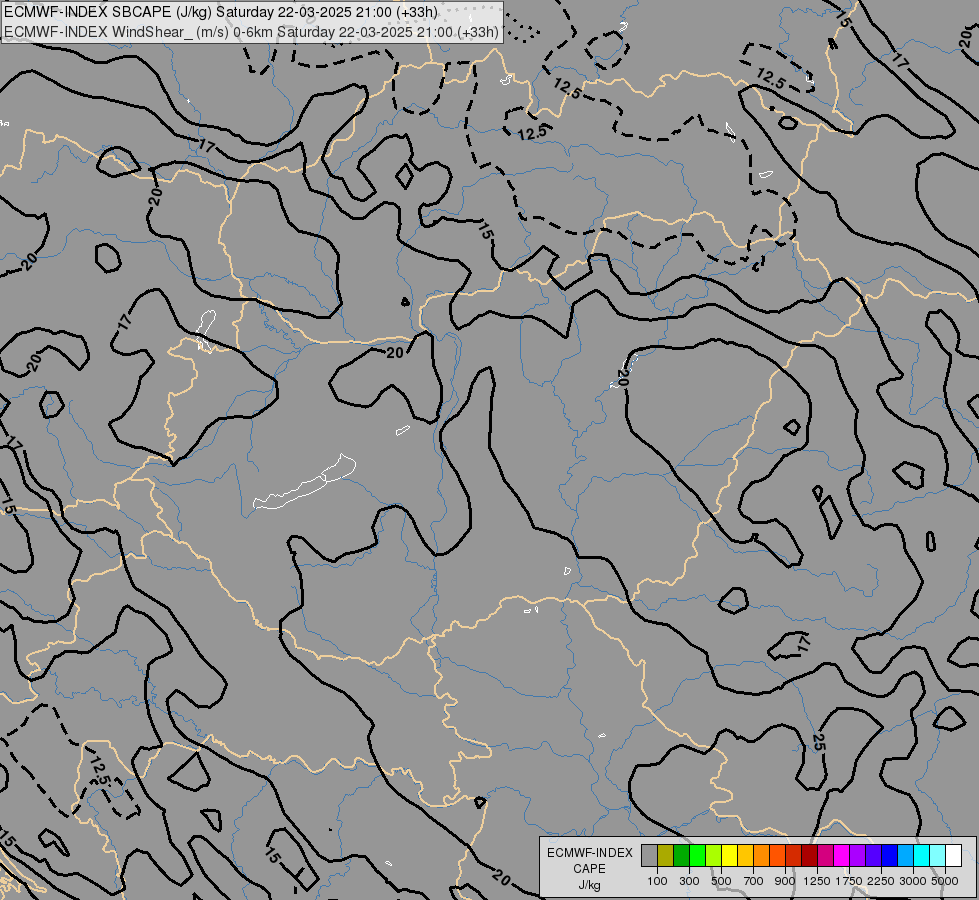Click the 500 value under the legend
The image size is (979, 900).
[x=721, y=881]
